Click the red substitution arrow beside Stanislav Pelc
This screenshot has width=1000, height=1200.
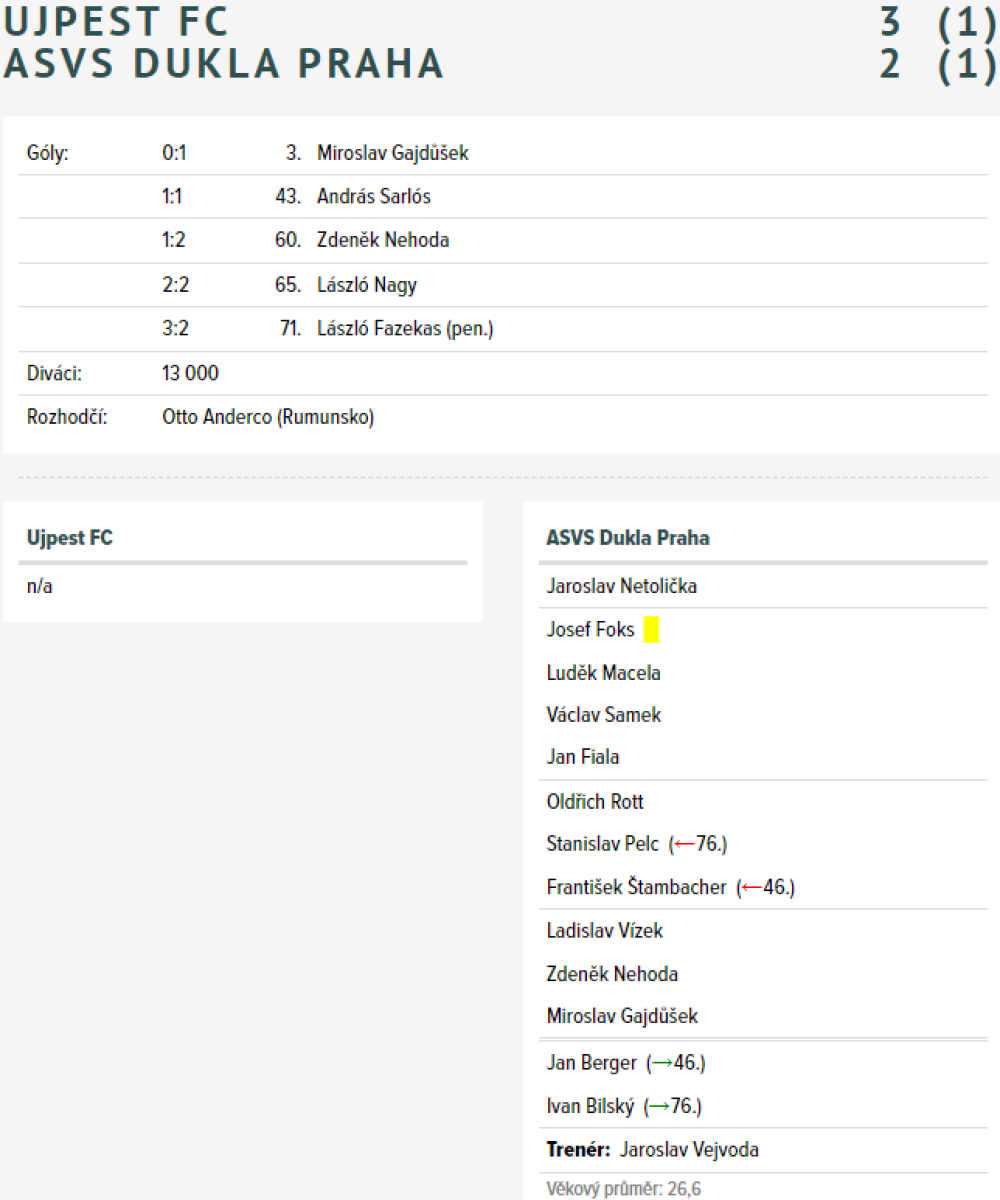pos(684,844)
